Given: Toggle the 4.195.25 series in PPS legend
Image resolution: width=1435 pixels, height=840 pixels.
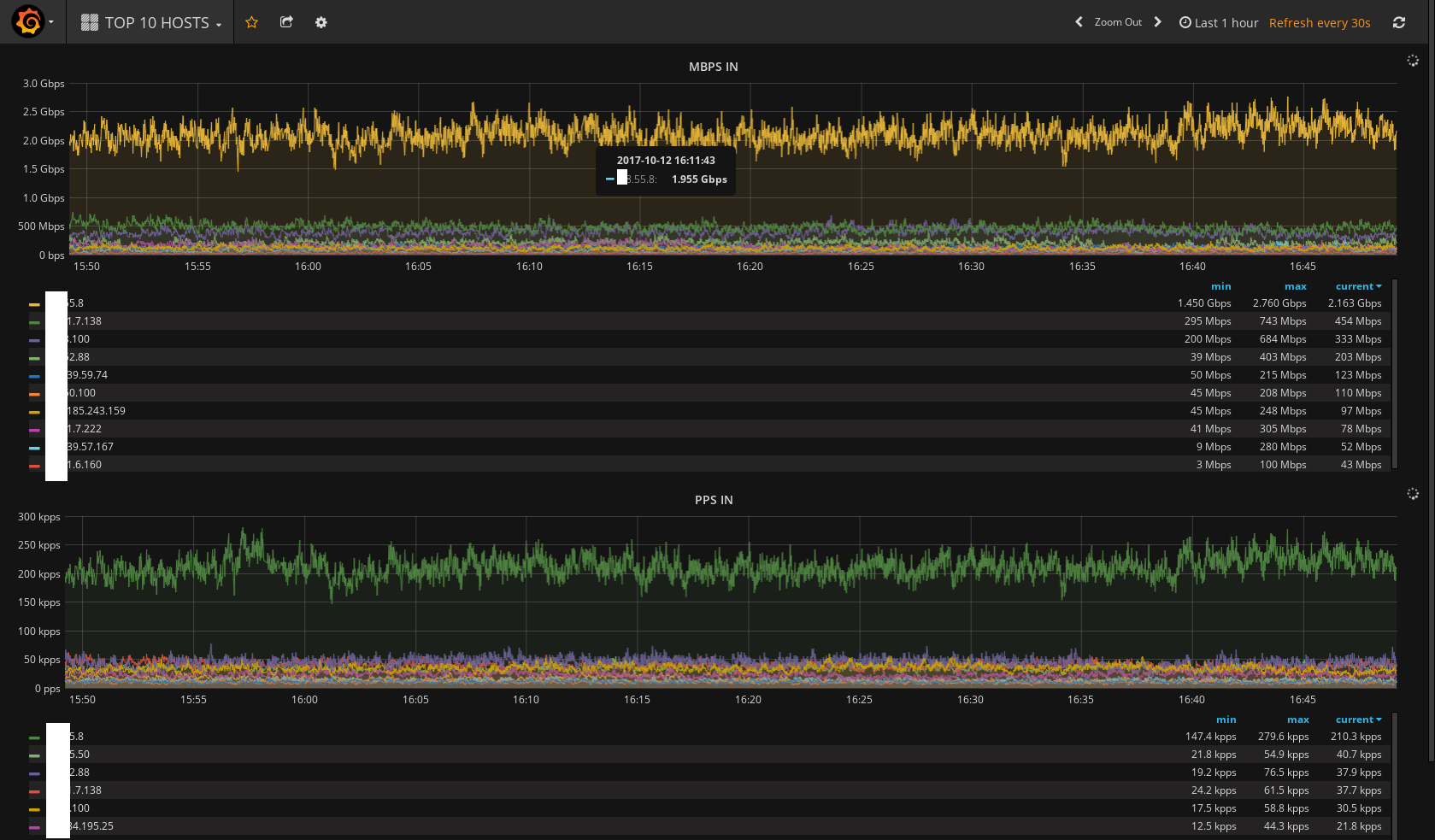Looking at the screenshot, I should click(x=91, y=826).
